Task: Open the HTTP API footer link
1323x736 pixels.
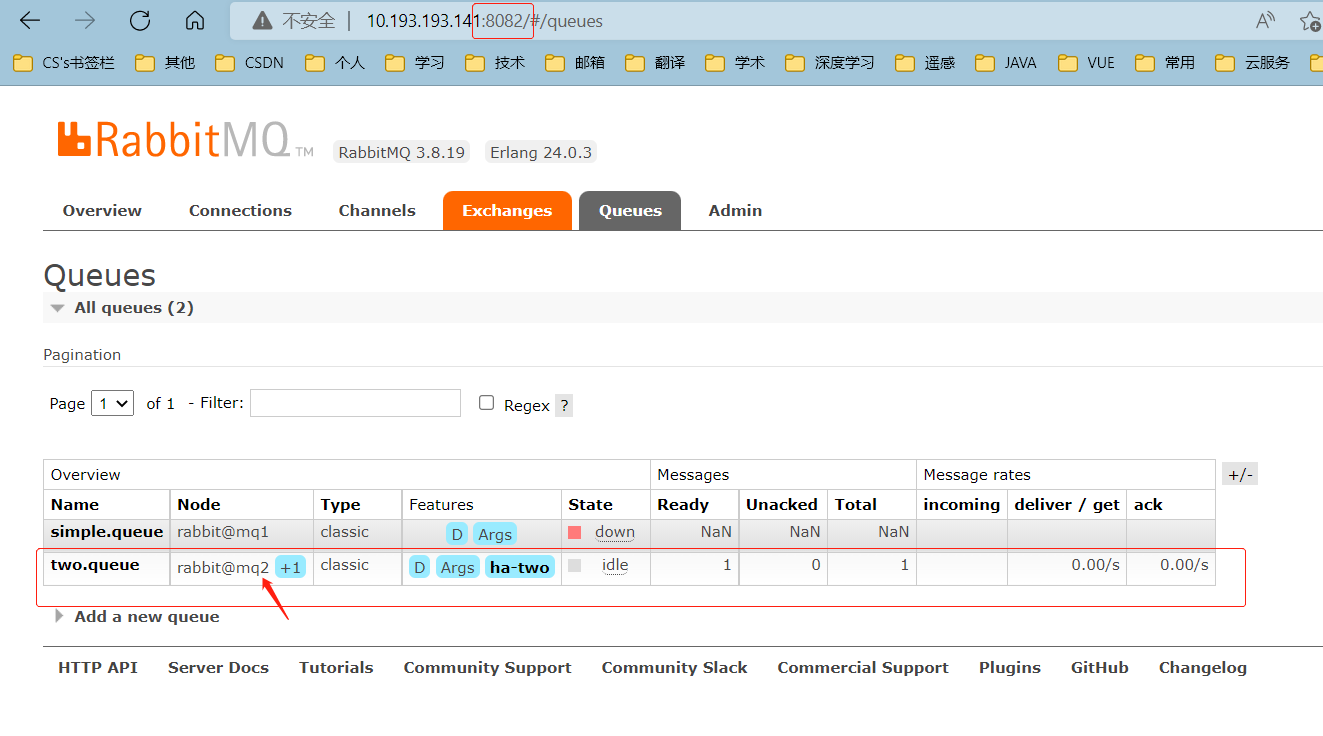Action: point(98,668)
